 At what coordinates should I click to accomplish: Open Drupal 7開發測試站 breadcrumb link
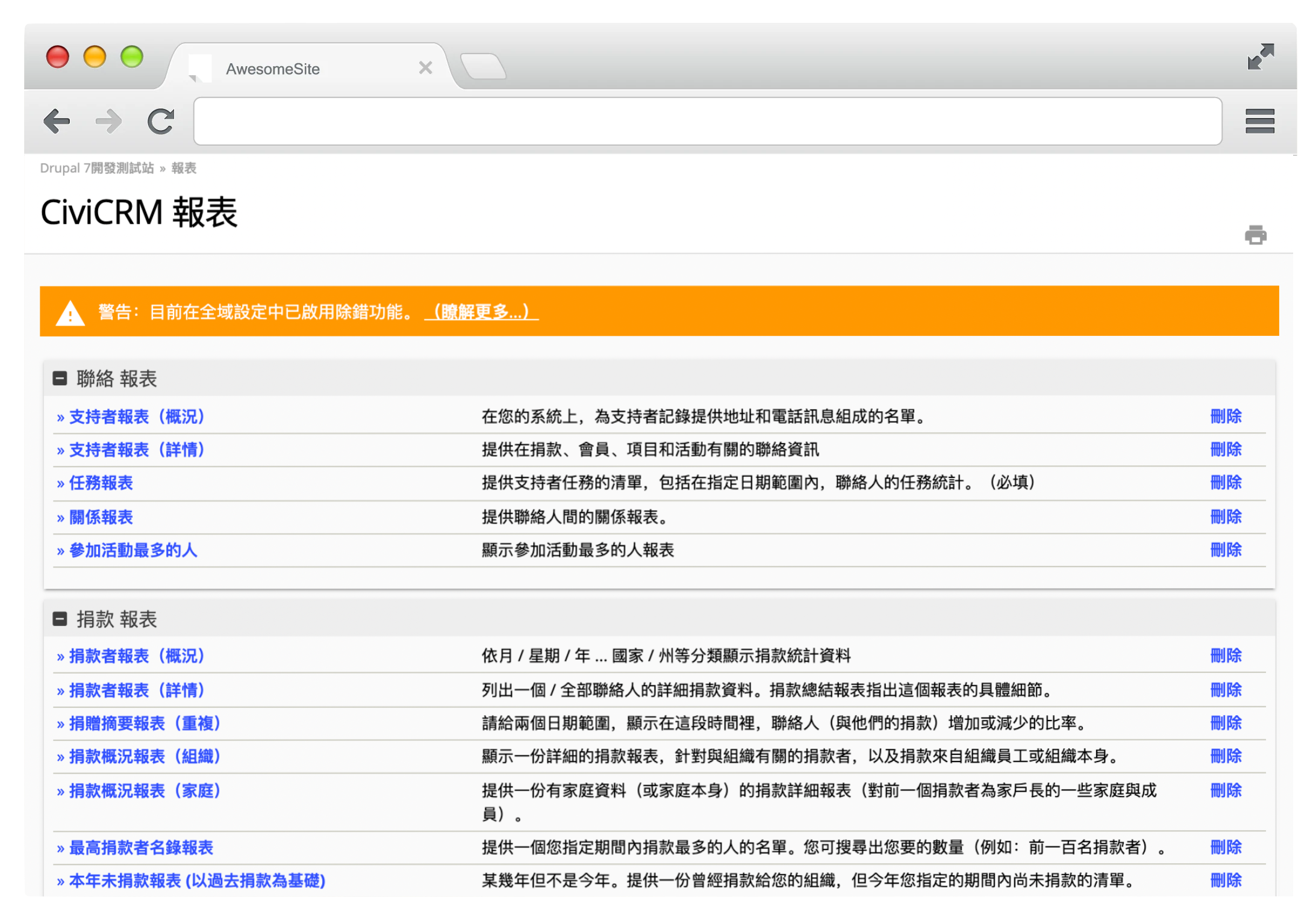click(x=97, y=168)
